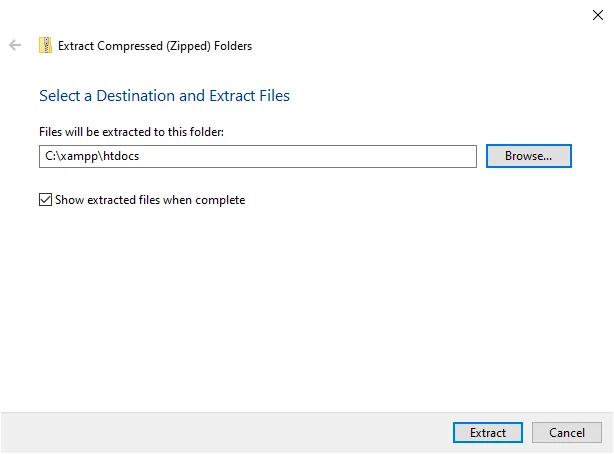Click the "Extract Compressed (Zipped) Folders" title text

155,45
